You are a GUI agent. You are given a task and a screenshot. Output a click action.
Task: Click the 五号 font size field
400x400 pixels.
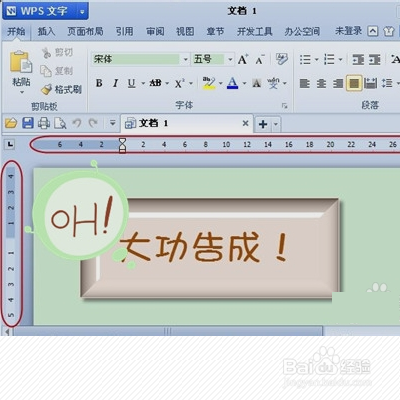pos(209,59)
